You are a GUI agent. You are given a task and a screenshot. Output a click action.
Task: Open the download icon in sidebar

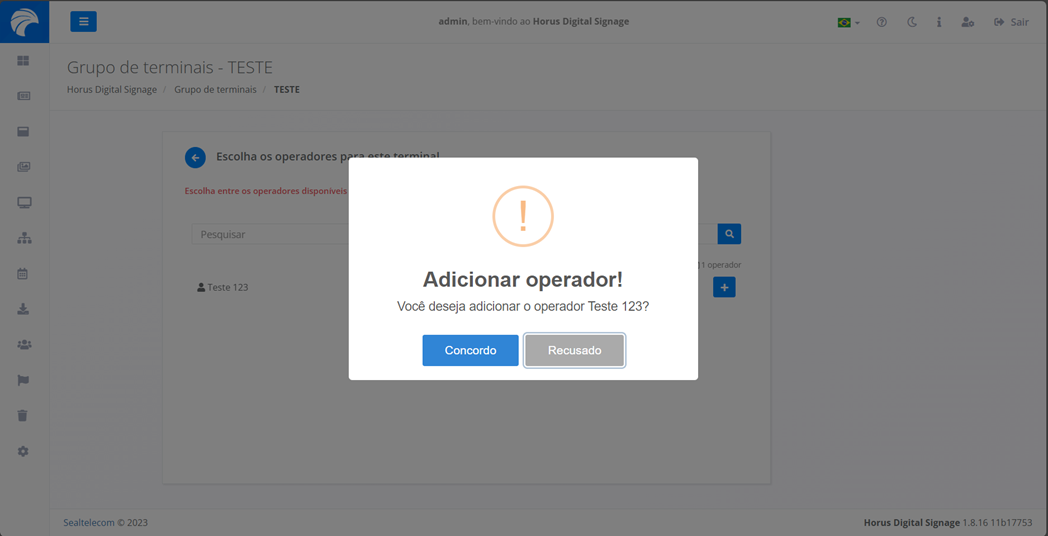click(23, 309)
